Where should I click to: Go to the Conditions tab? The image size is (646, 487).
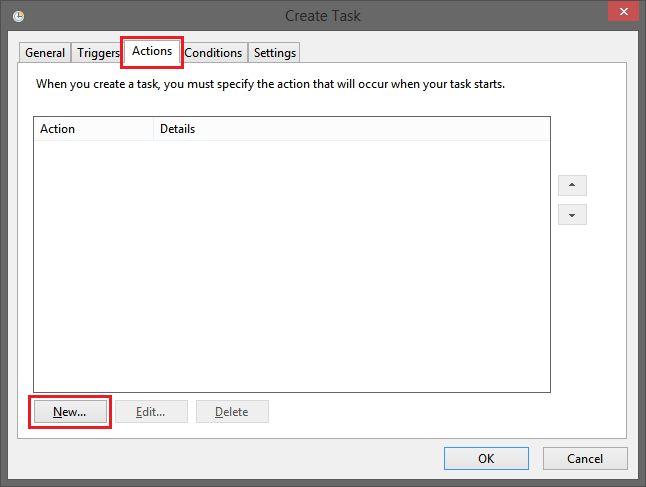[x=213, y=53]
